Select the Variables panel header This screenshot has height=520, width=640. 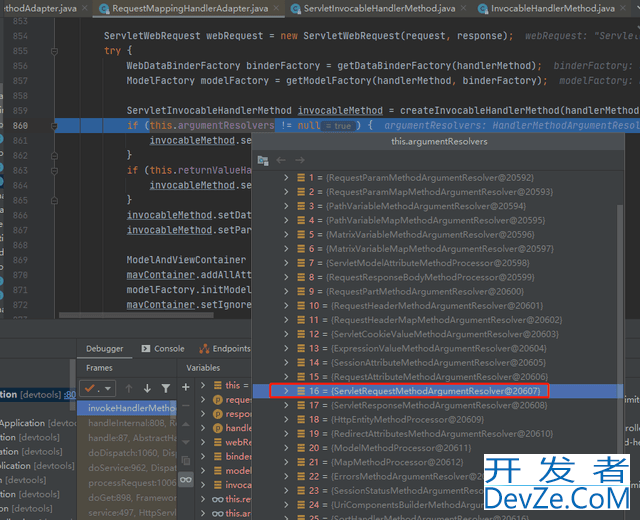203,368
